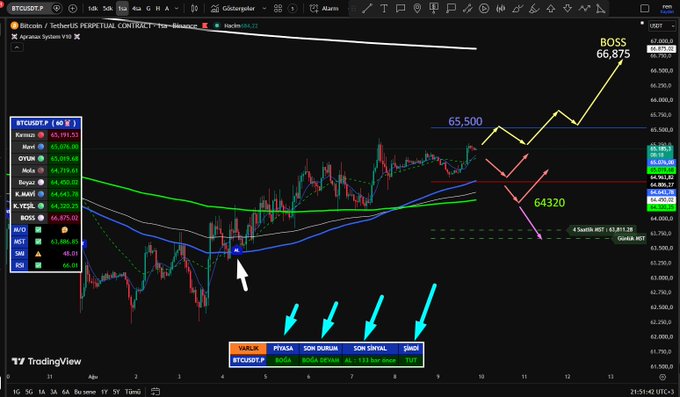Screen dimensions: 680x397
Task: Open the go-to-date calendar icon
Action: click(x=155, y=392)
